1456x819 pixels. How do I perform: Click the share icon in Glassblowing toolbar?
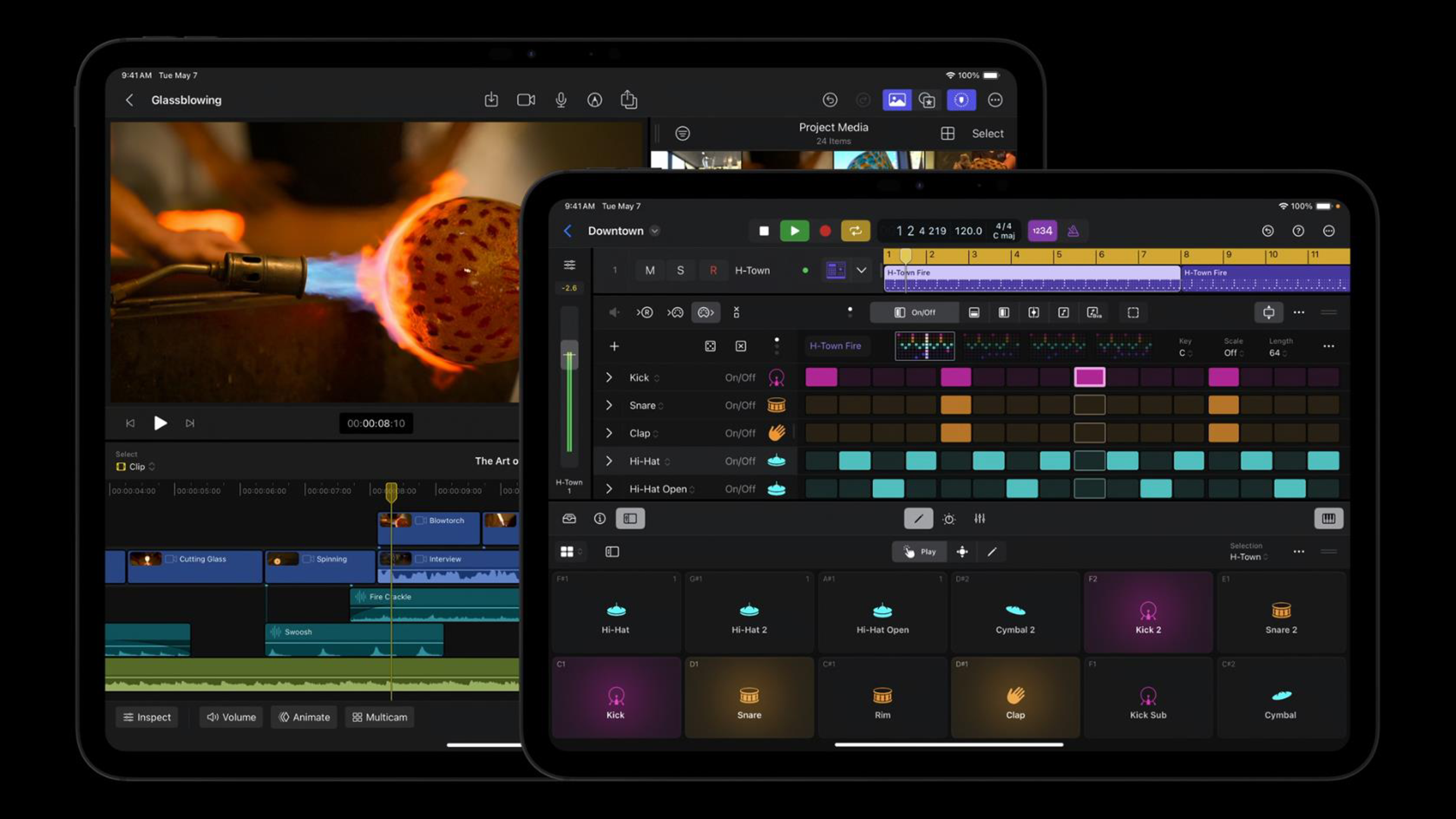(628, 100)
